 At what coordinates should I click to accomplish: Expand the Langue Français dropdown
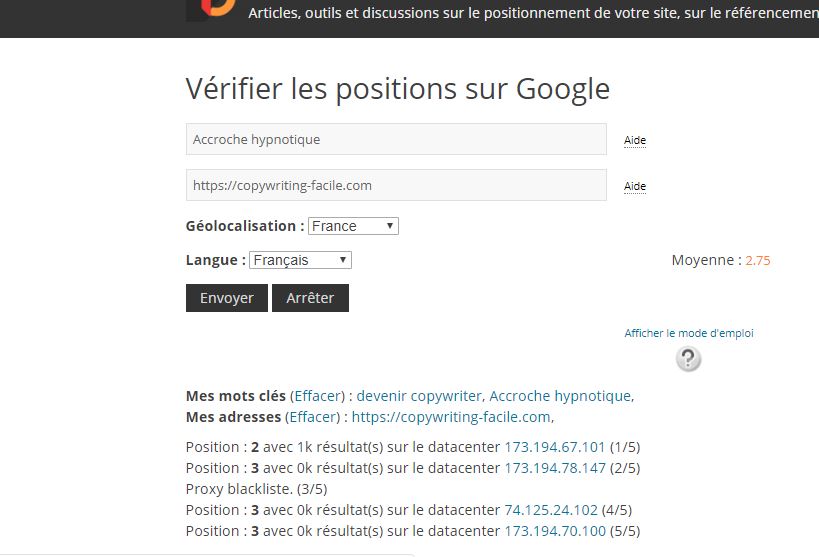tap(300, 260)
